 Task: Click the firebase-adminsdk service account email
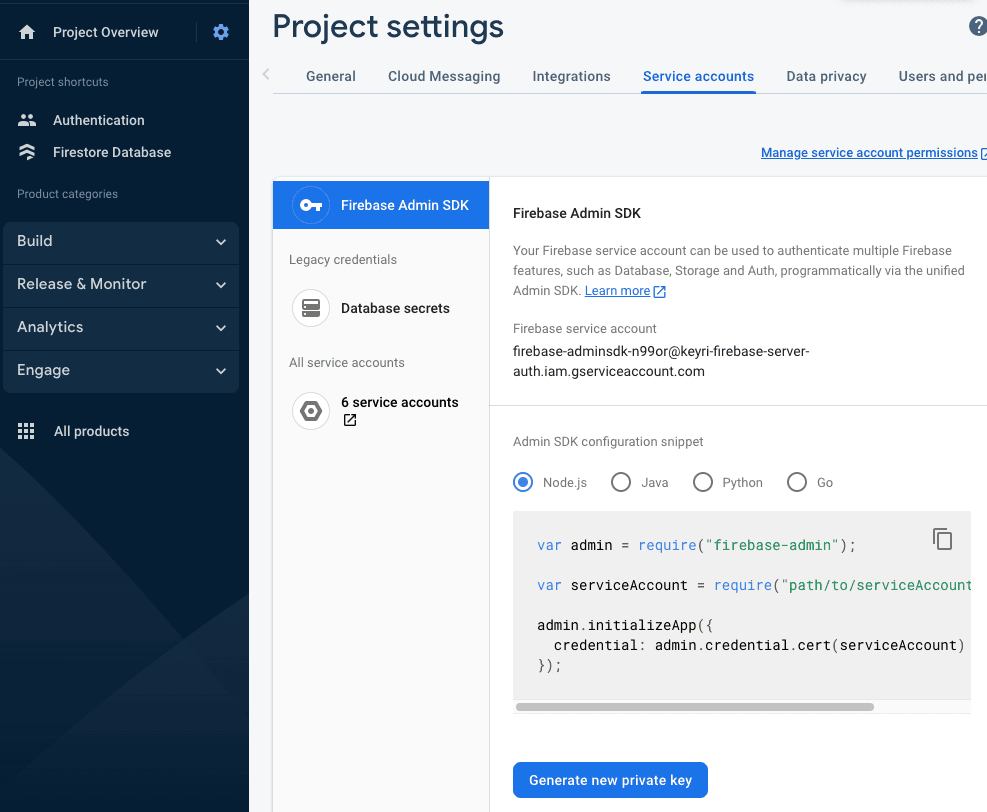[x=661, y=361]
